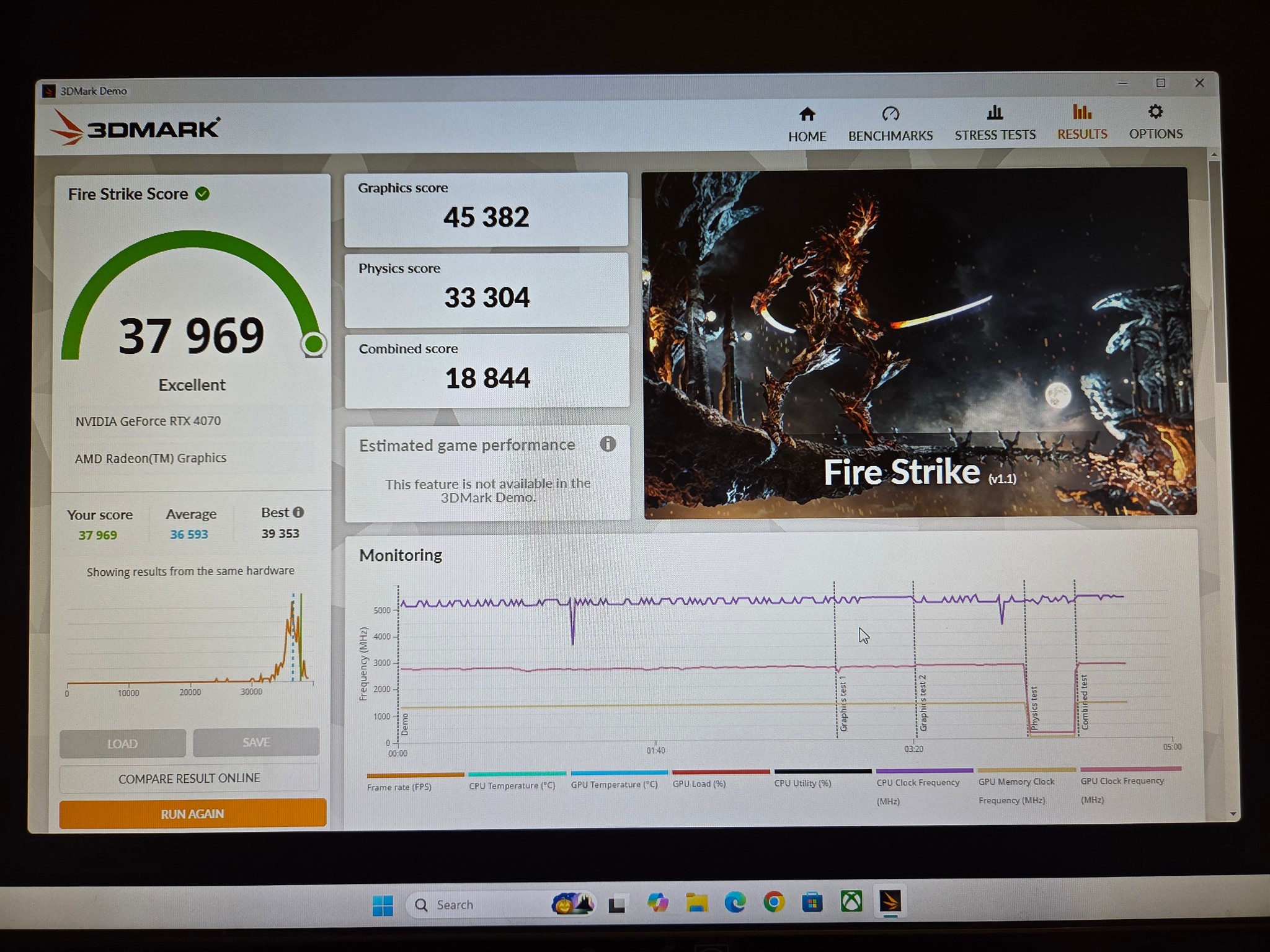The image size is (1270, 952).
Task: Open the Home tab icon
Action: (x=807, y=114)
